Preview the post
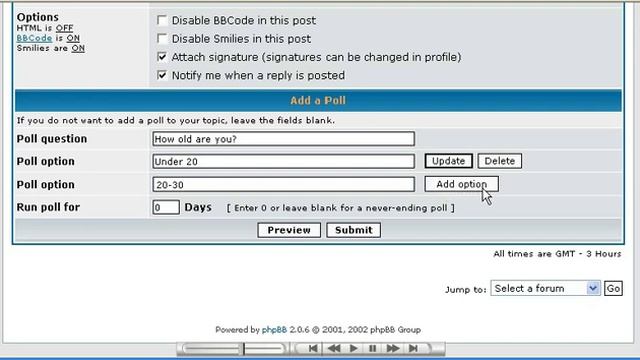This screenshot has width=640, height=360. click(289, 230)
